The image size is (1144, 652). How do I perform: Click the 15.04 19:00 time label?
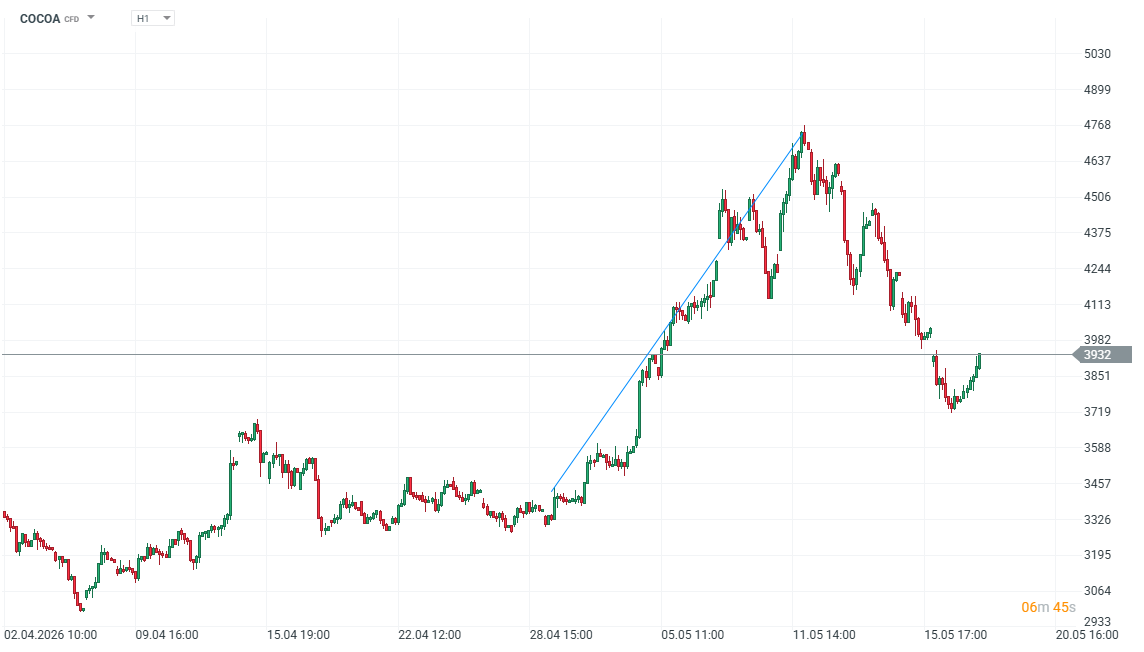298,634
